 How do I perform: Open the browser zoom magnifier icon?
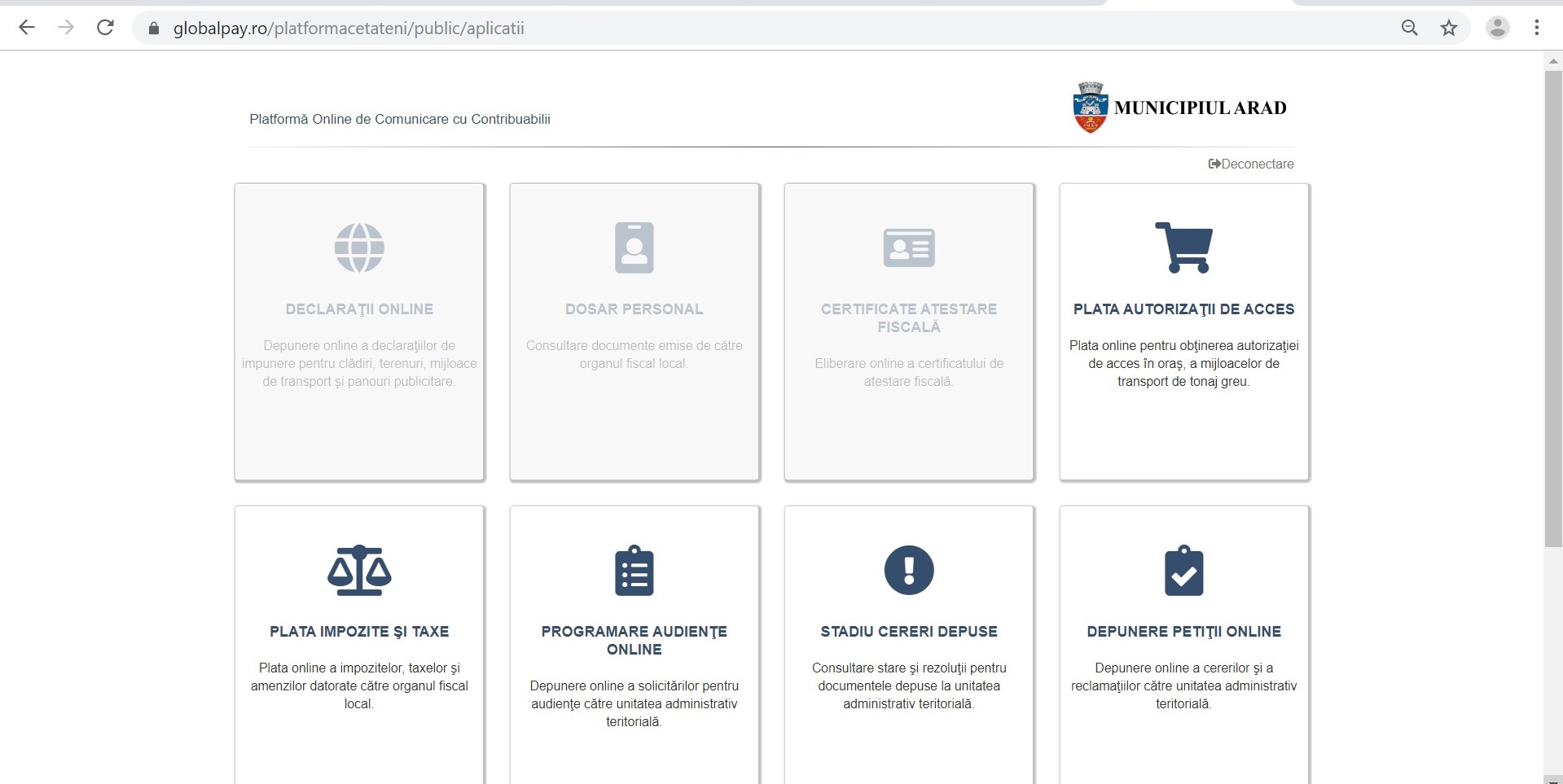coord(1409,28)
